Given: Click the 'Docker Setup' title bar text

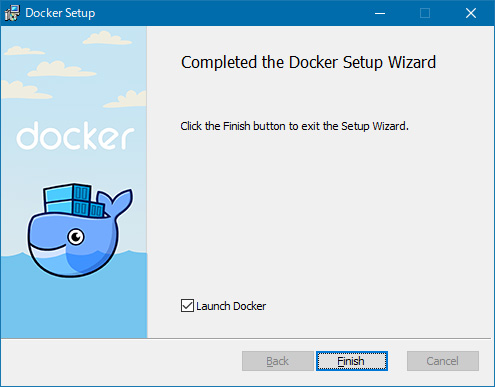Looking at the screenshot, I should coord(60,13).
